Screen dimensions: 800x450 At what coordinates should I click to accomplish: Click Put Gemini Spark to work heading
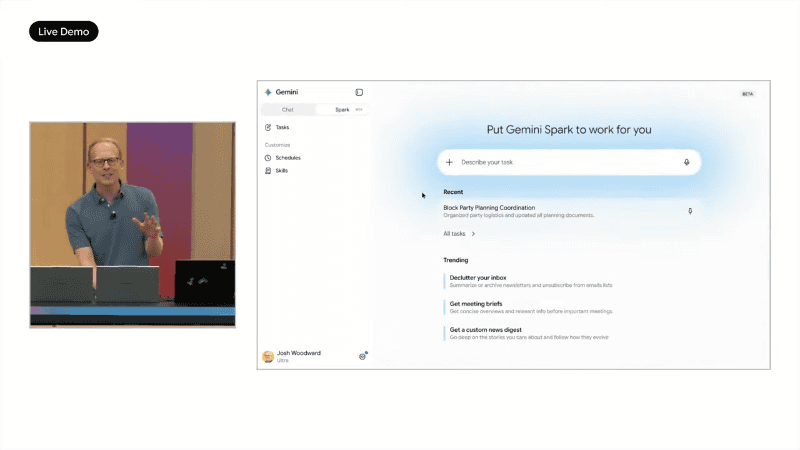(569, 130)
